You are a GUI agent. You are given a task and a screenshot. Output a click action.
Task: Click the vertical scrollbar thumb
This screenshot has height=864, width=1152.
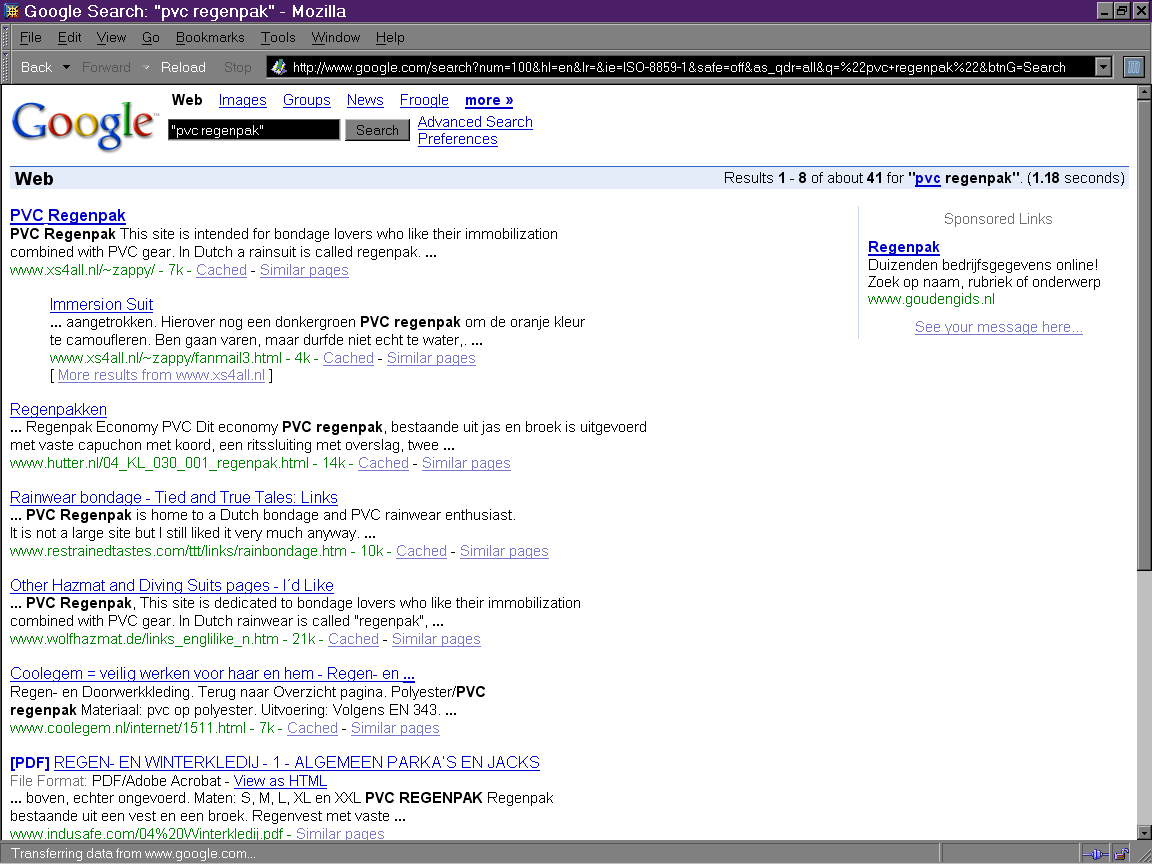tap(1144, 334)
